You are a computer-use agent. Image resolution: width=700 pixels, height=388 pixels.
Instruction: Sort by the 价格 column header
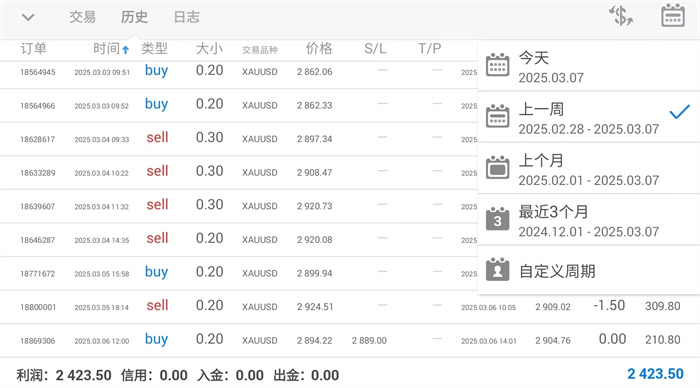point(319,48)
